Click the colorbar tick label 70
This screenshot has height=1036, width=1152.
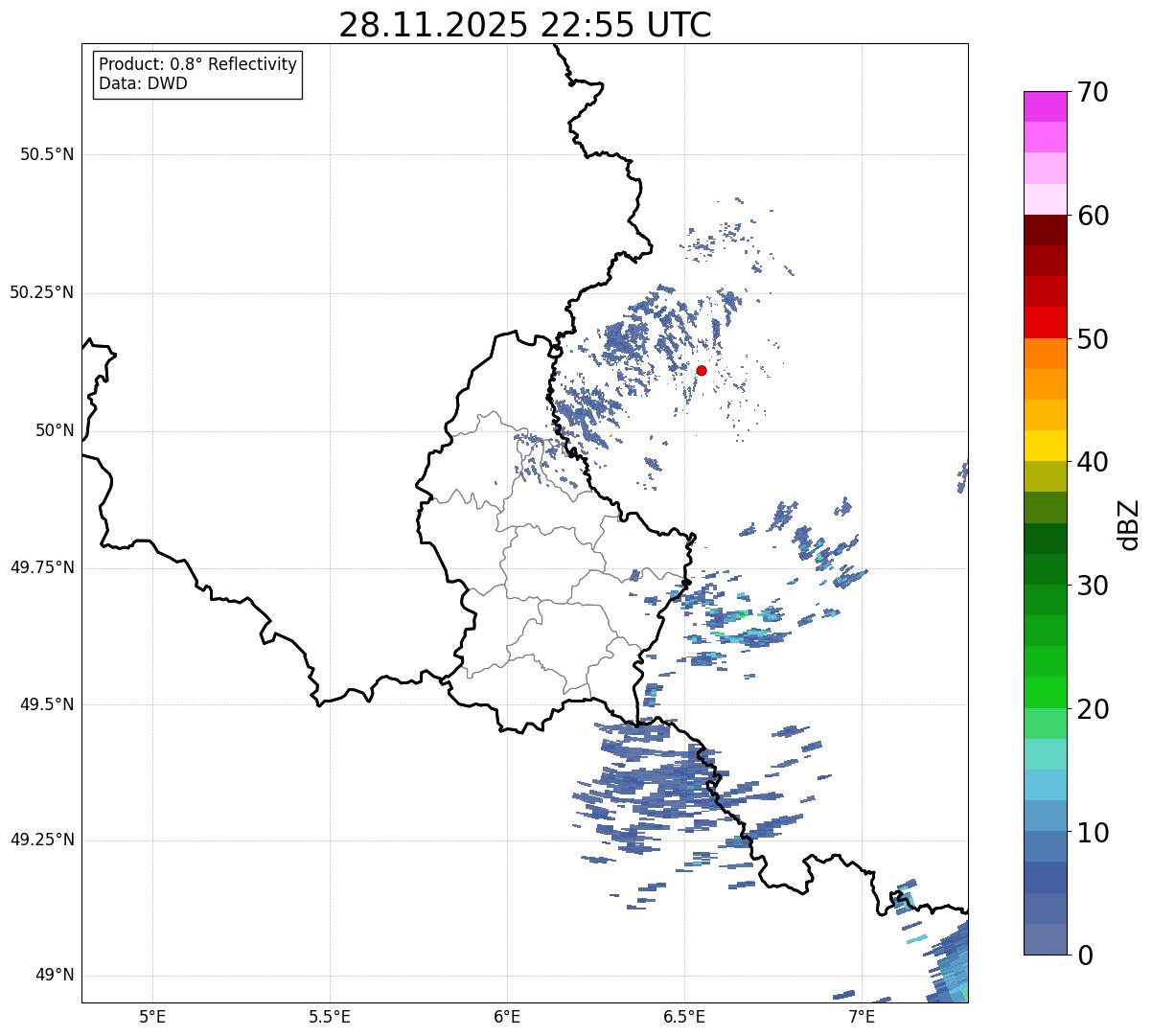coord(1093,92)
